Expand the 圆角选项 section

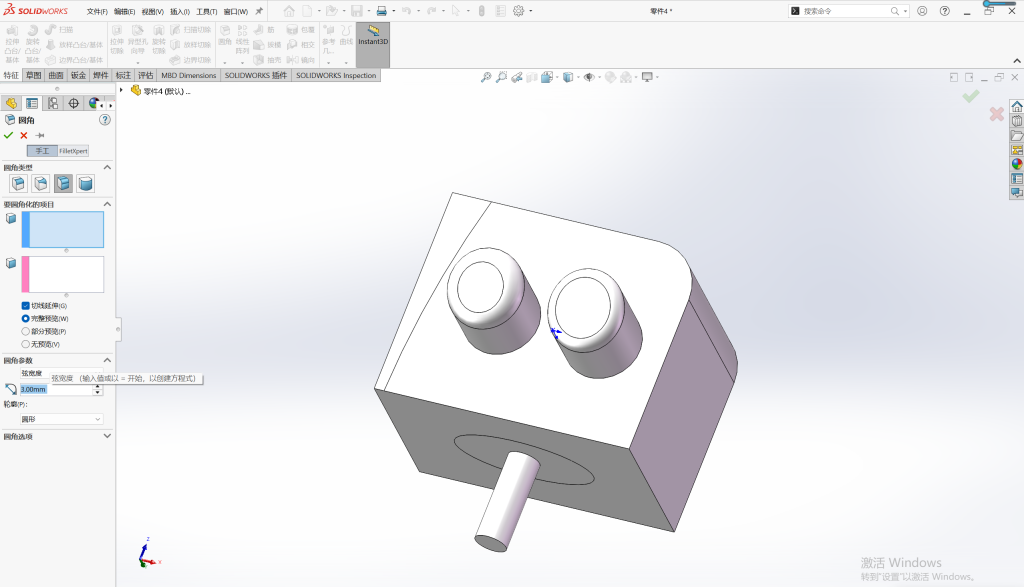(107, 436)
